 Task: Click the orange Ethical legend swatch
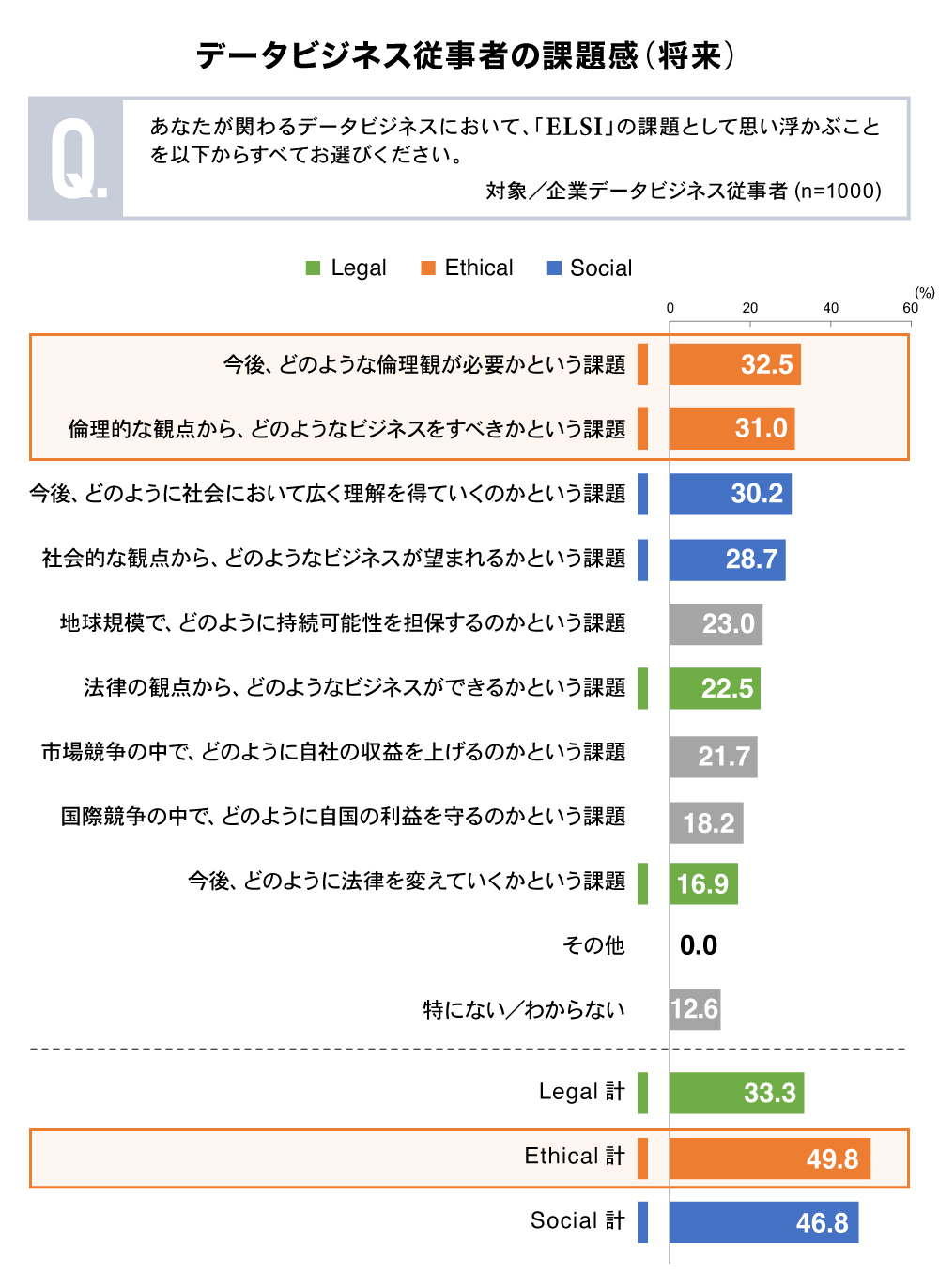click(428, 268)
